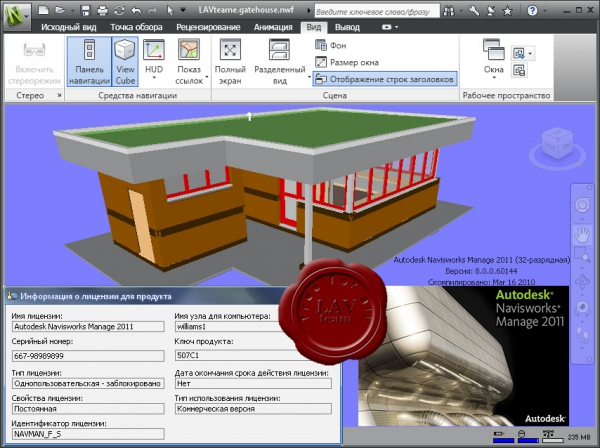Select the Zoom window tool
600x448 pixels.
[x=582, y=254]
